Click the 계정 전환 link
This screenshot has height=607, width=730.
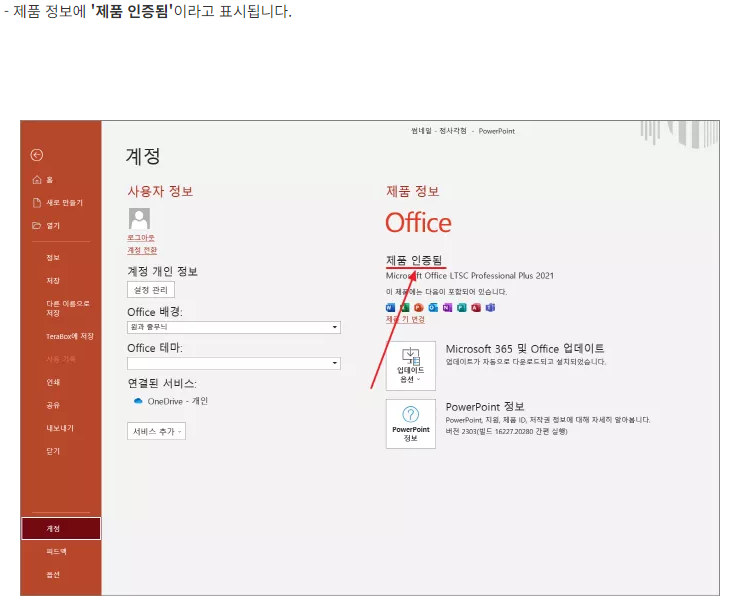coord(142,250)
